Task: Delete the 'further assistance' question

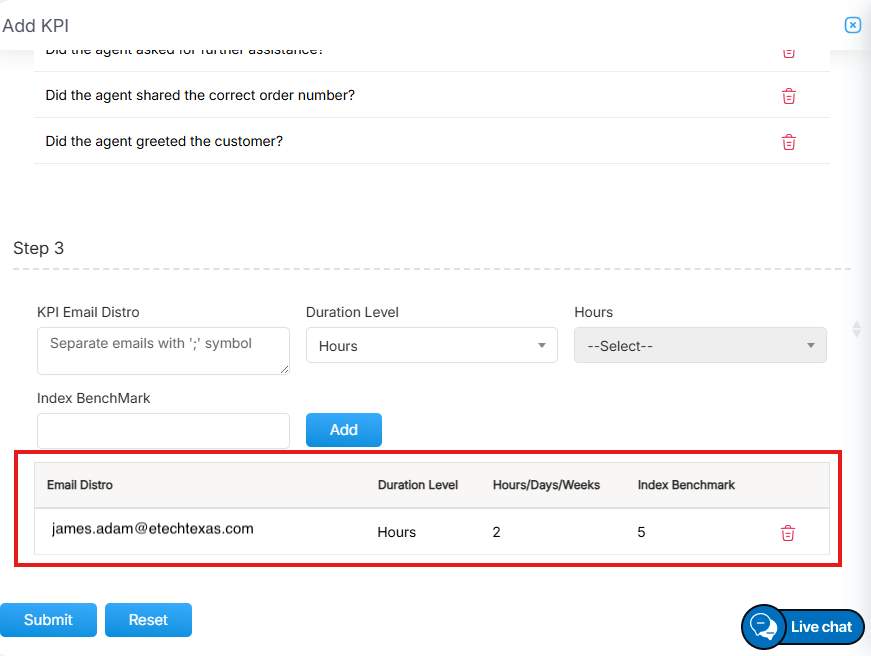Action: coord(788,52)
